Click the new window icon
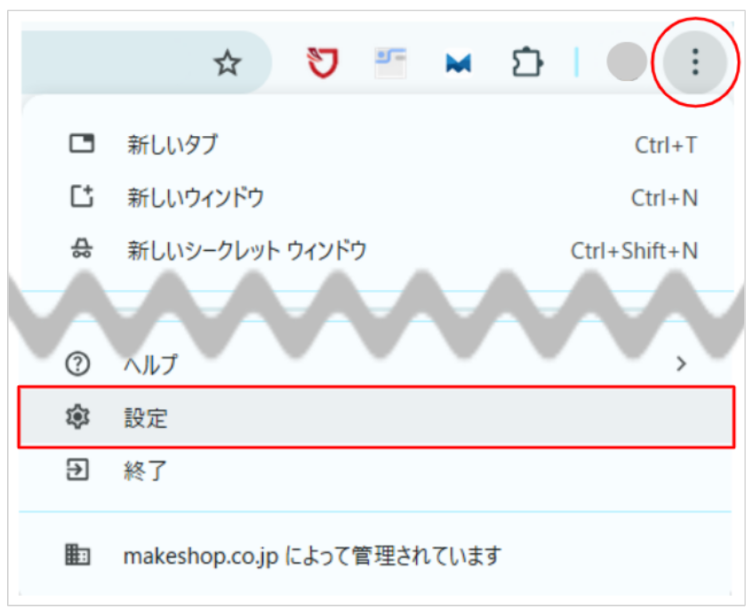 pyautogui.click(x=82, y=196)
